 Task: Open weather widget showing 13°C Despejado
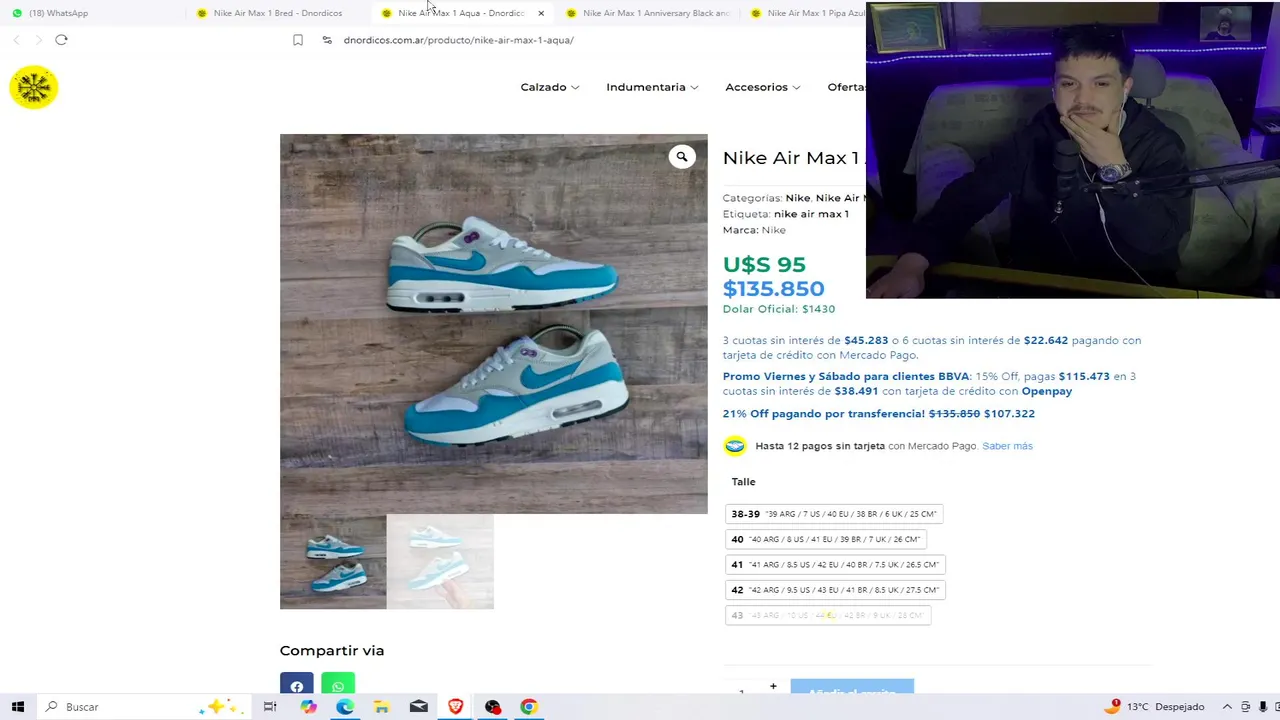[x=1156, y=707]
